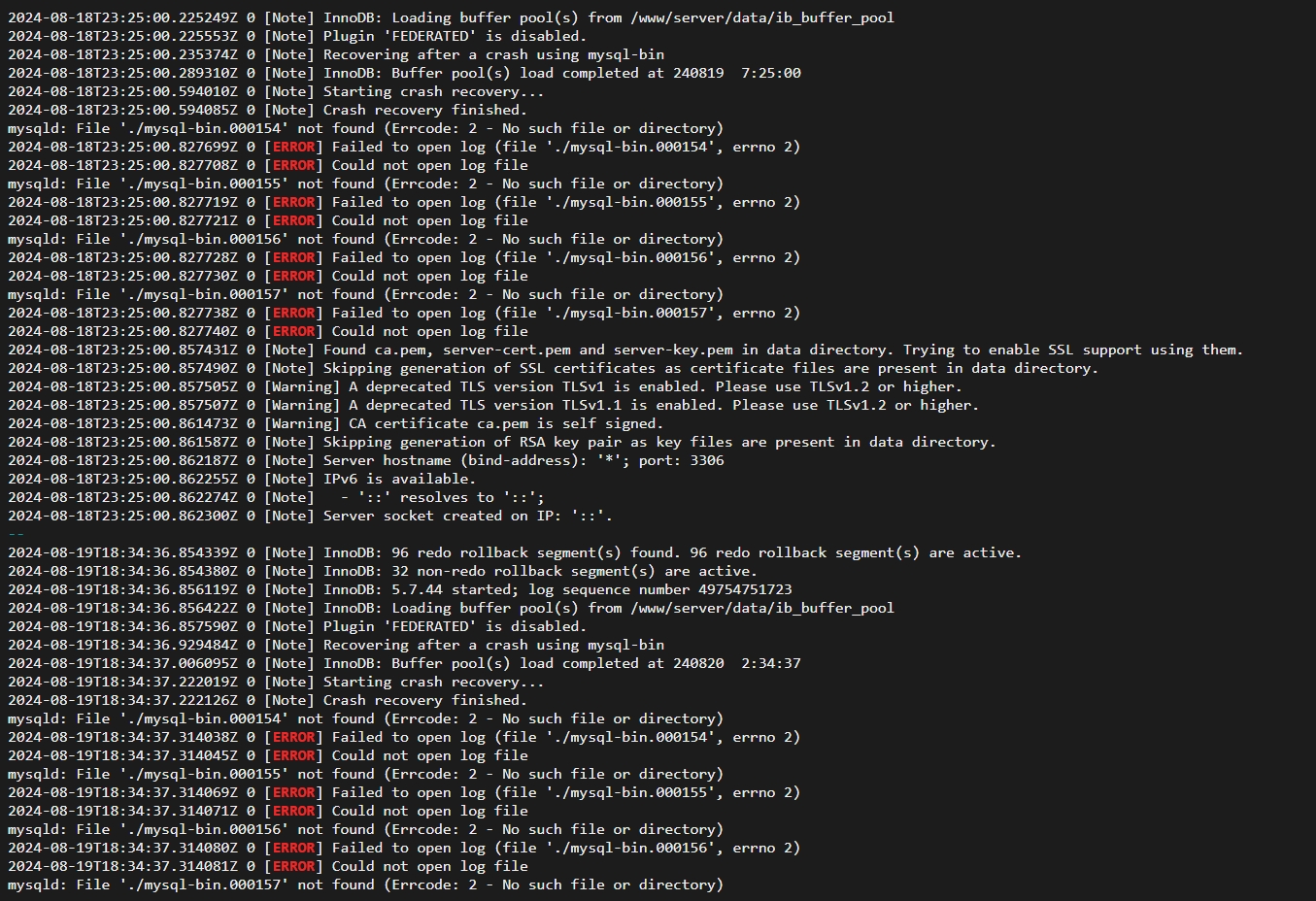
Task: Click the 'Found ca.pem, server-cert.pem' note line
Action: coord(625,350)
